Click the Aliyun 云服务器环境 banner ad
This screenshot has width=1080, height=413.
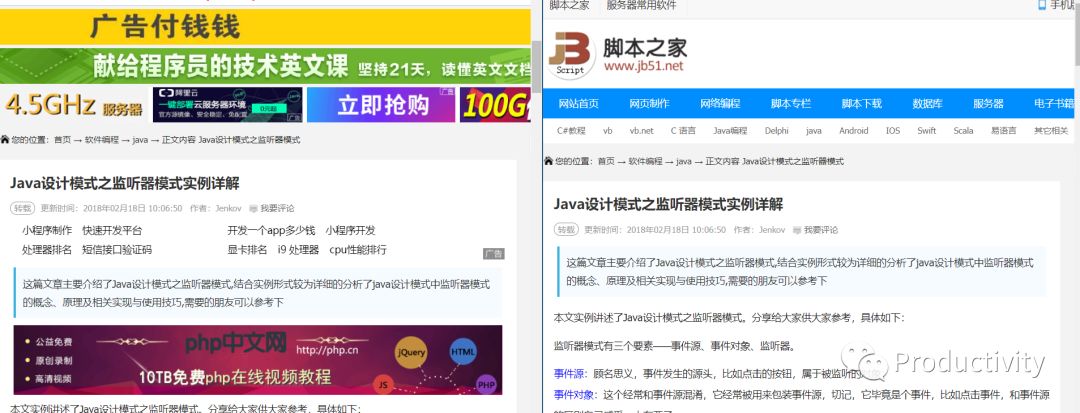coord(228,105)
